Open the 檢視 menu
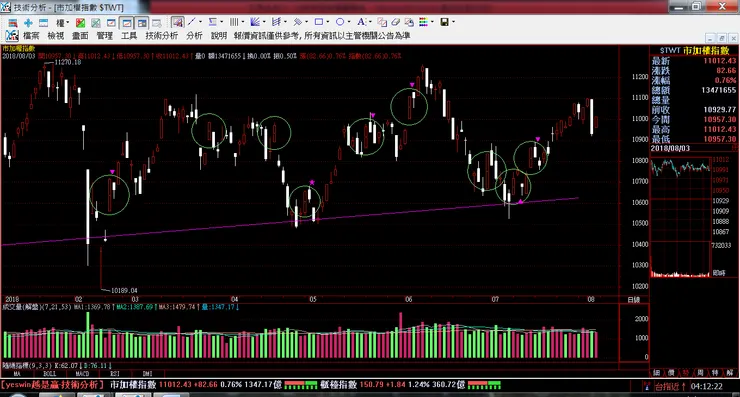This screenshot has width=740, height=397. click(56, 36)
